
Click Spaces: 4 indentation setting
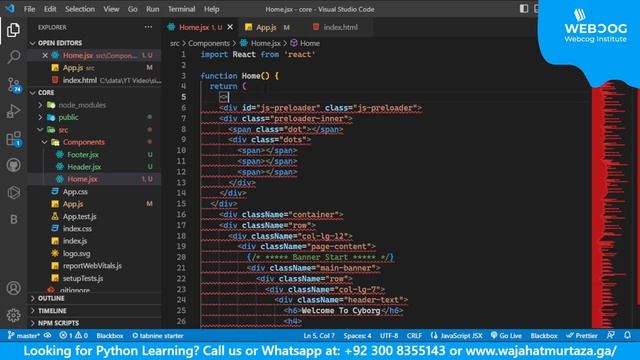click(357, 336)
